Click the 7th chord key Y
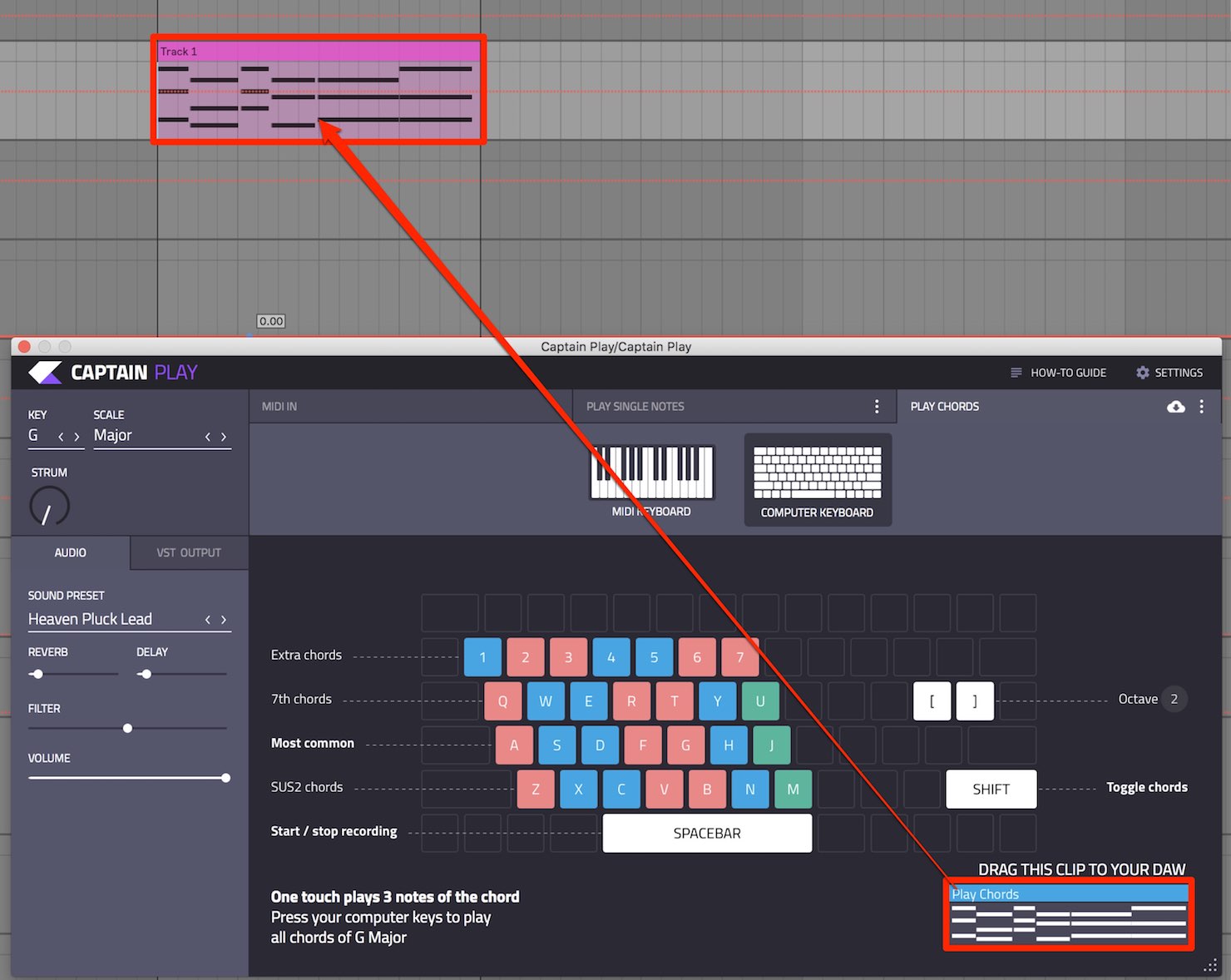Viewport: 1231px width, 980px height. [x=717, y=701]
